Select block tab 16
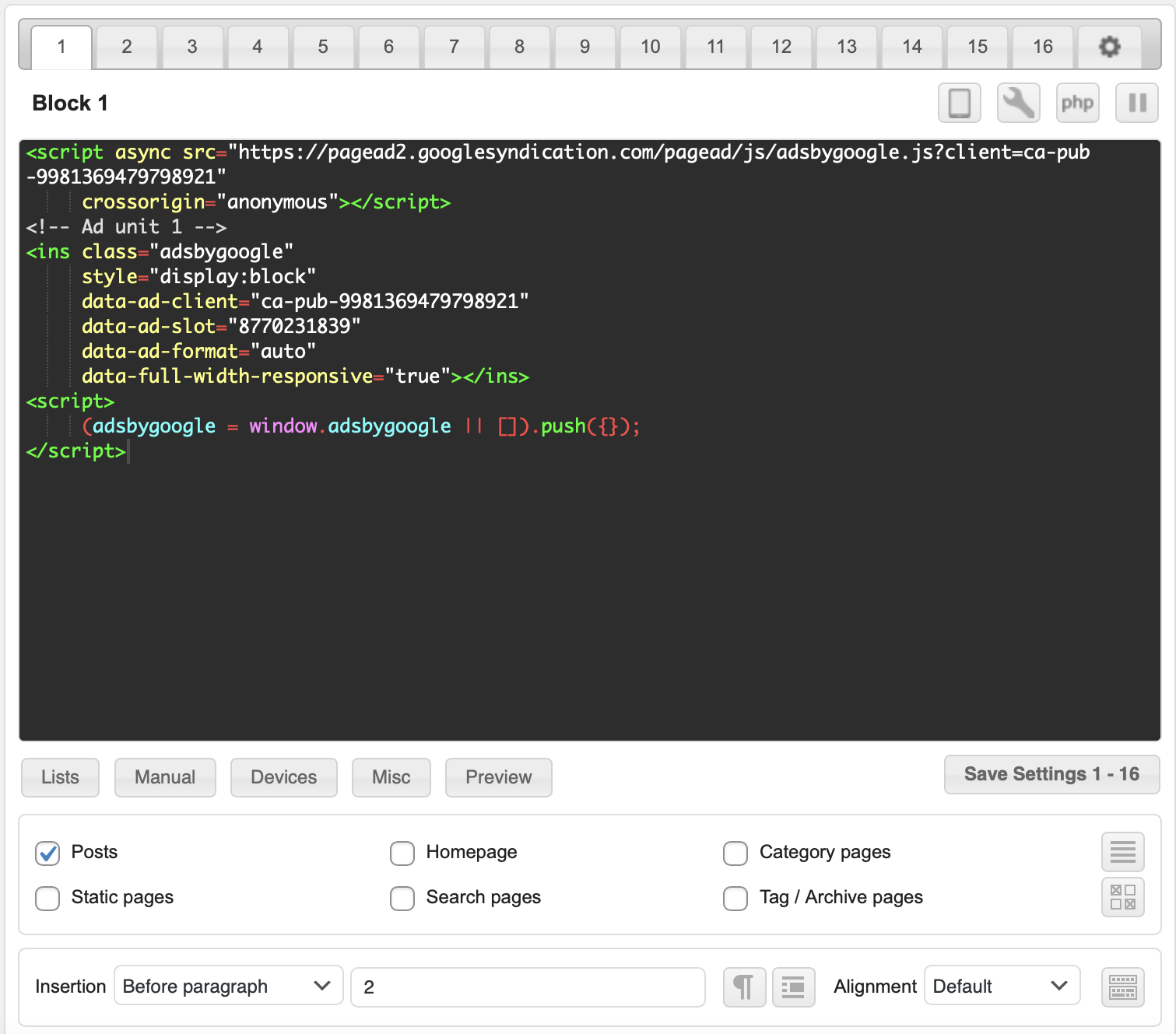Viewport: 1176px width, 1034px height. click(x=1042, y=47)
